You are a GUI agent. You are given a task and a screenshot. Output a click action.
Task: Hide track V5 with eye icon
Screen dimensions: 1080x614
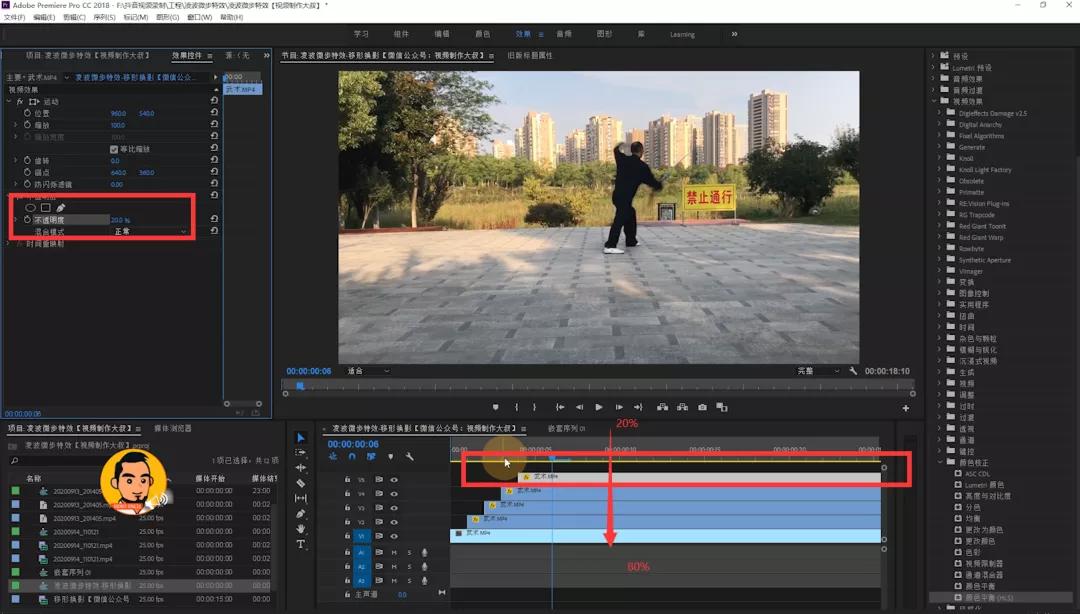(394, 480)
